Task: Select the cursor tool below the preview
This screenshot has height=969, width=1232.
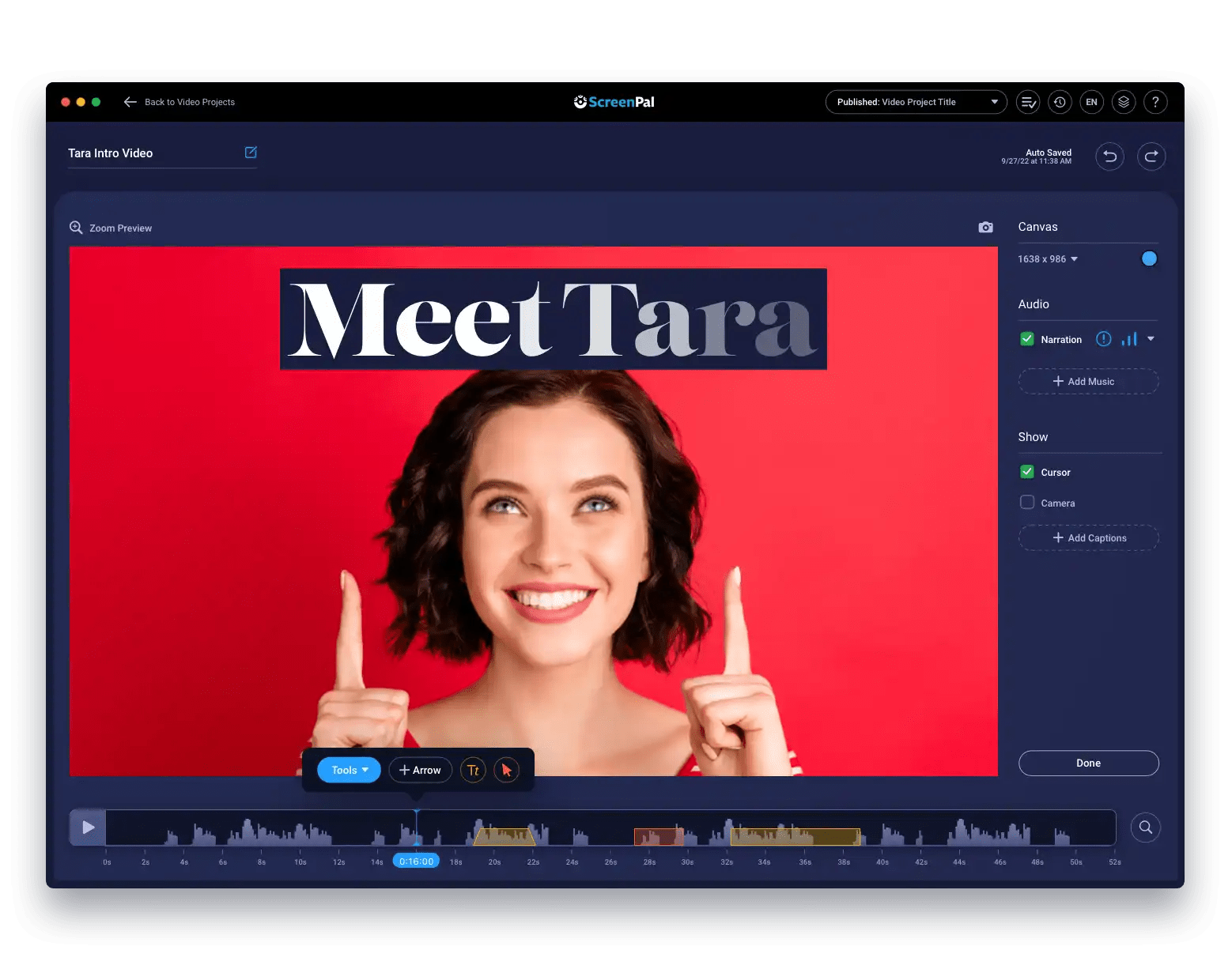Action: pyautogui.click(x=505, y=769)
